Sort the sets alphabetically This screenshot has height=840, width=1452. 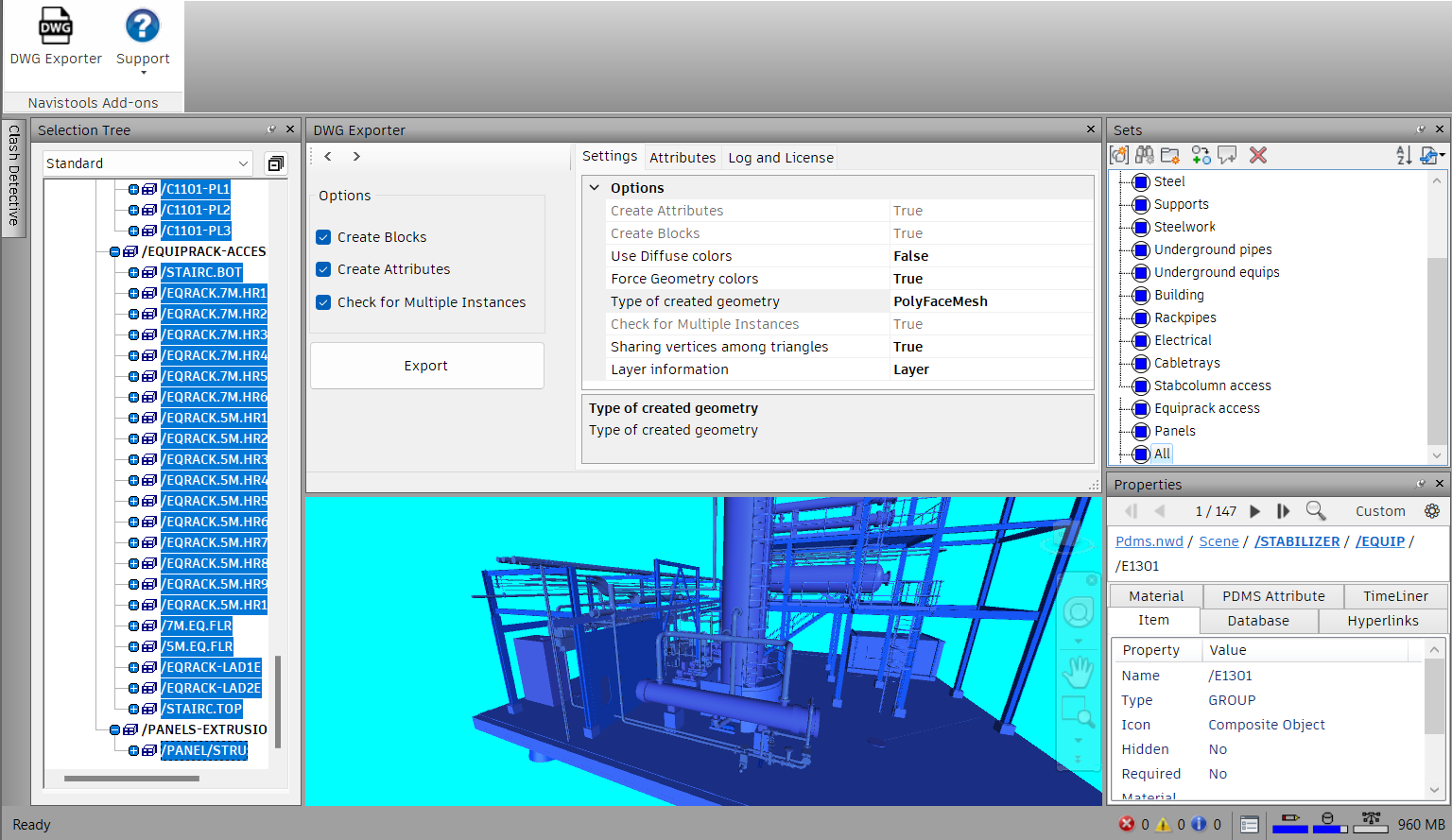[x=1404, y=155]
